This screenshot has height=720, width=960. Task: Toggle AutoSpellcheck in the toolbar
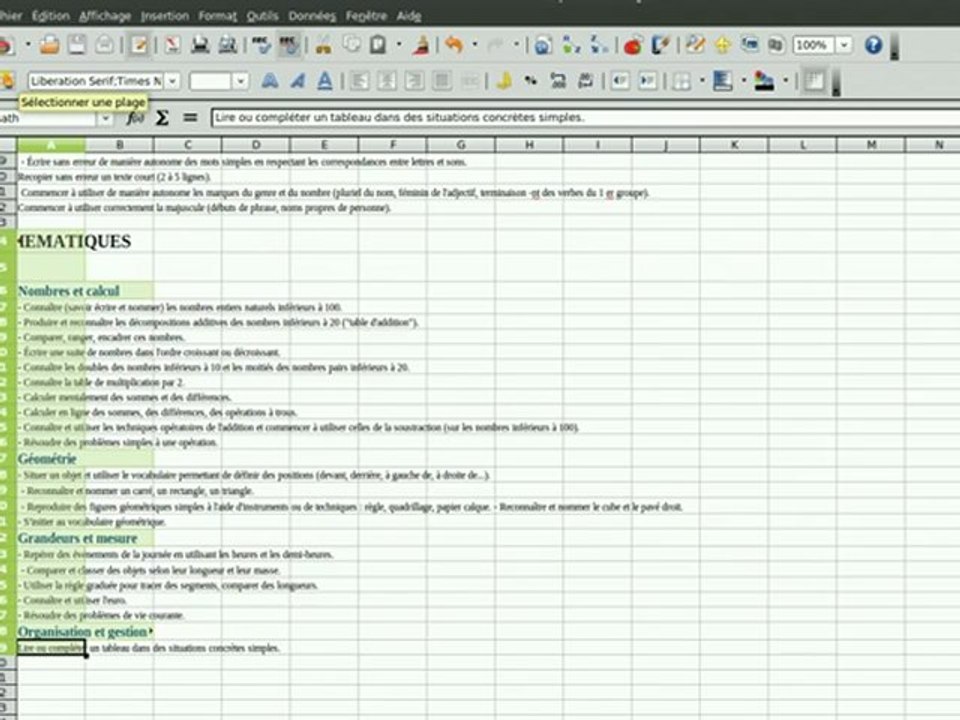coord(289,45)
